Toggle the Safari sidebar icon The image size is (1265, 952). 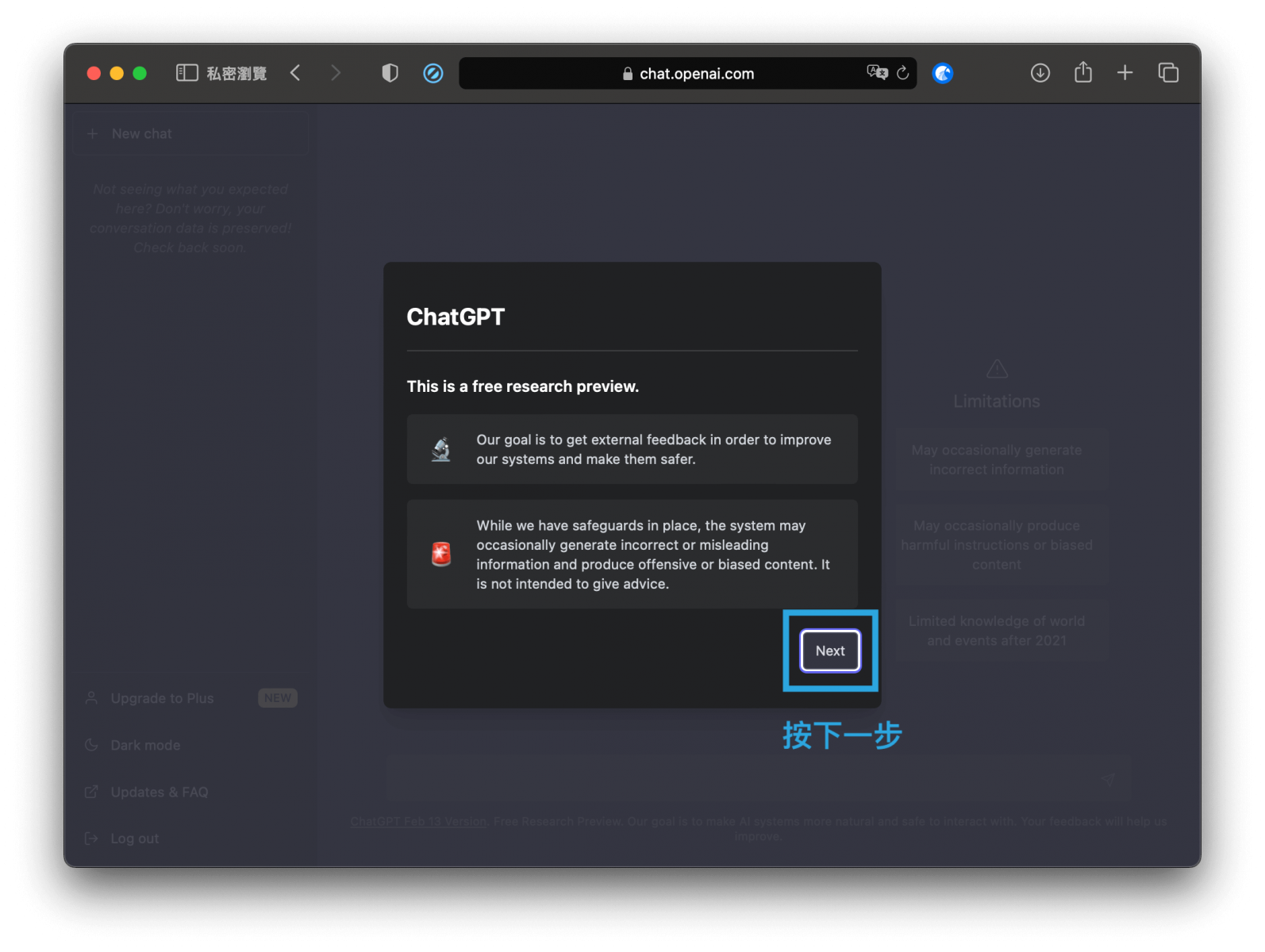[x=186, y=73]
